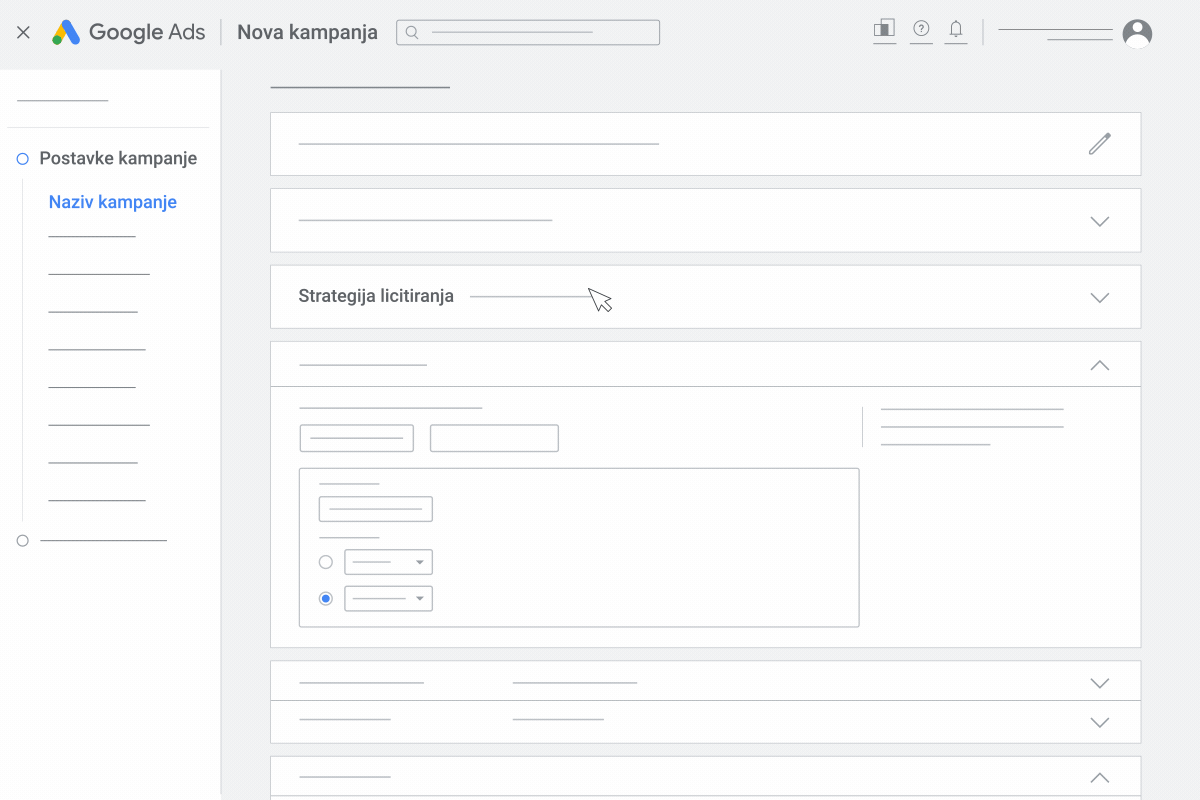The height and width of the screenshot is (800, 1200).
Task: Open the notifications bell
Action: (x=956, y=30)
